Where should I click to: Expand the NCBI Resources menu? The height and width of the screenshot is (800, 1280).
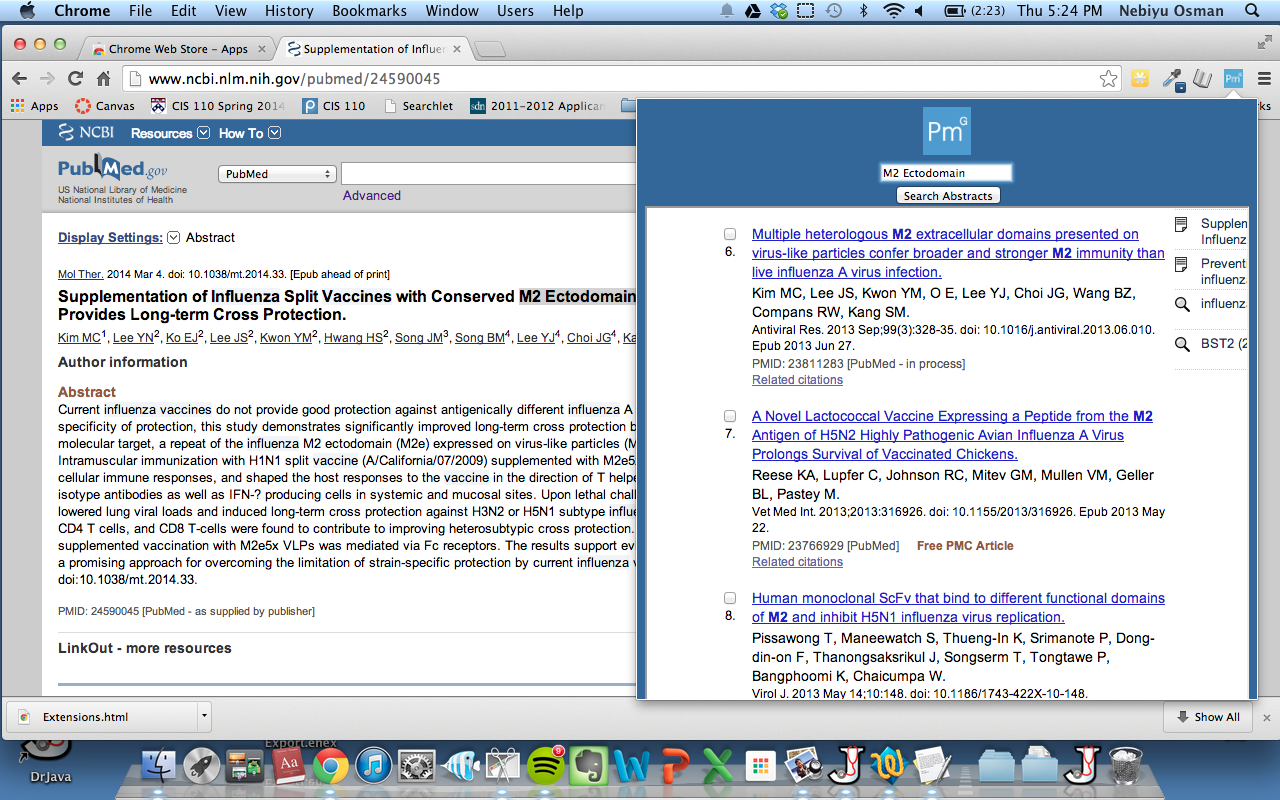(170, 133)
